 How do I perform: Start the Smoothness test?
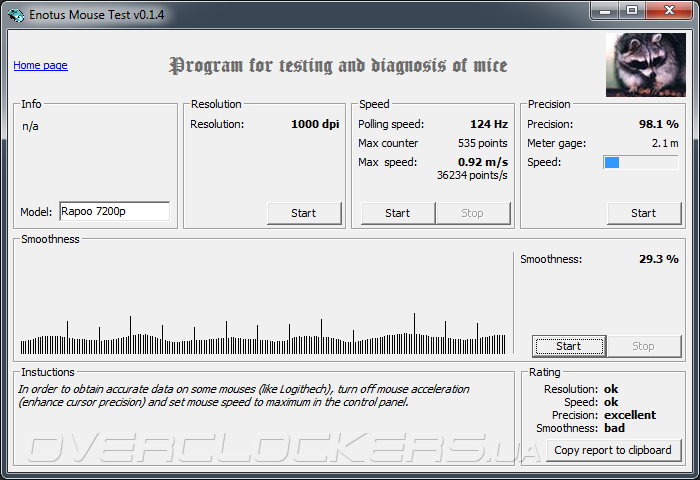(569, 346)
